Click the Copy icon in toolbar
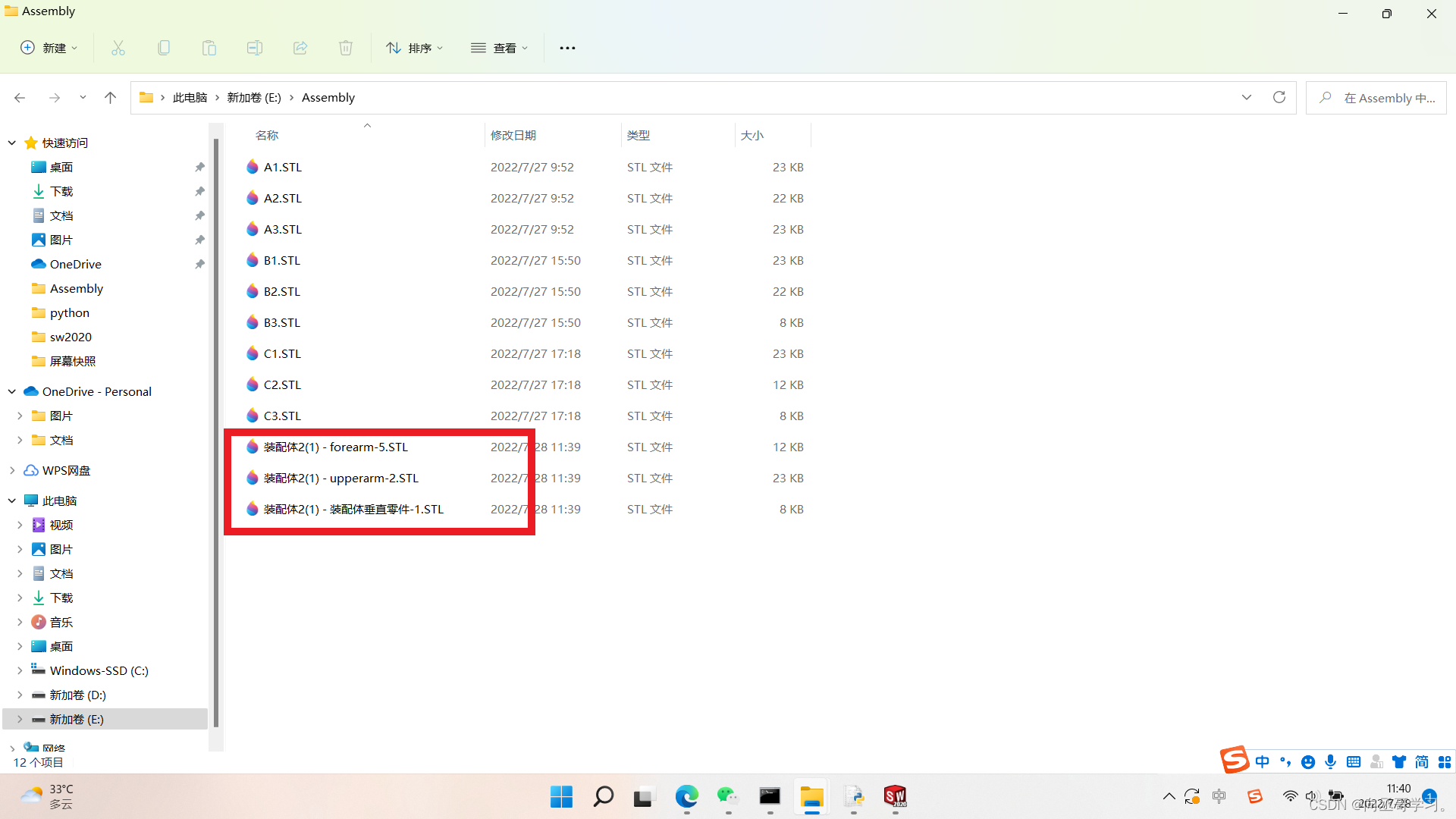 click(x=164, y=48)
